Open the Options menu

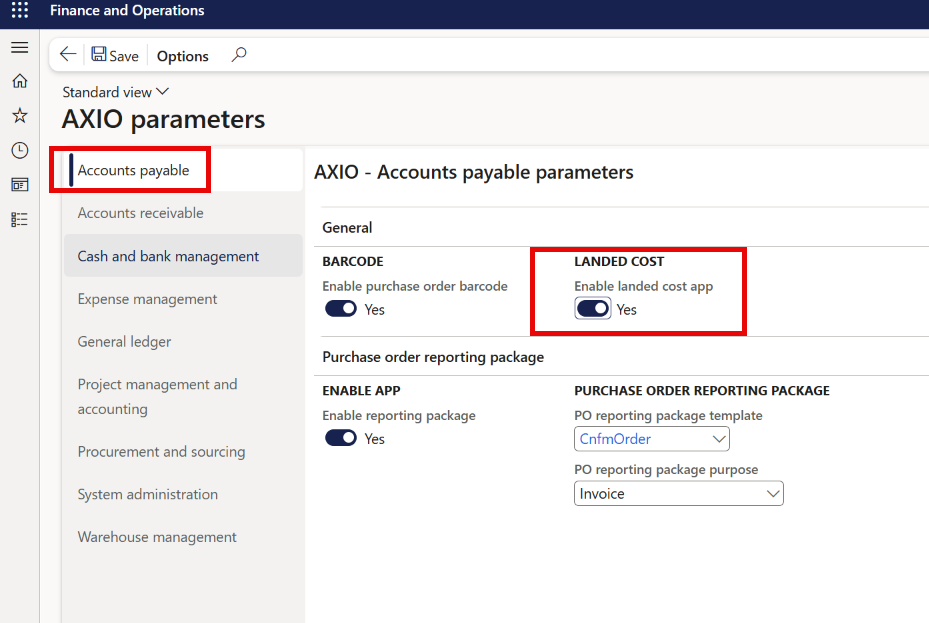click(x=183, y=56)
